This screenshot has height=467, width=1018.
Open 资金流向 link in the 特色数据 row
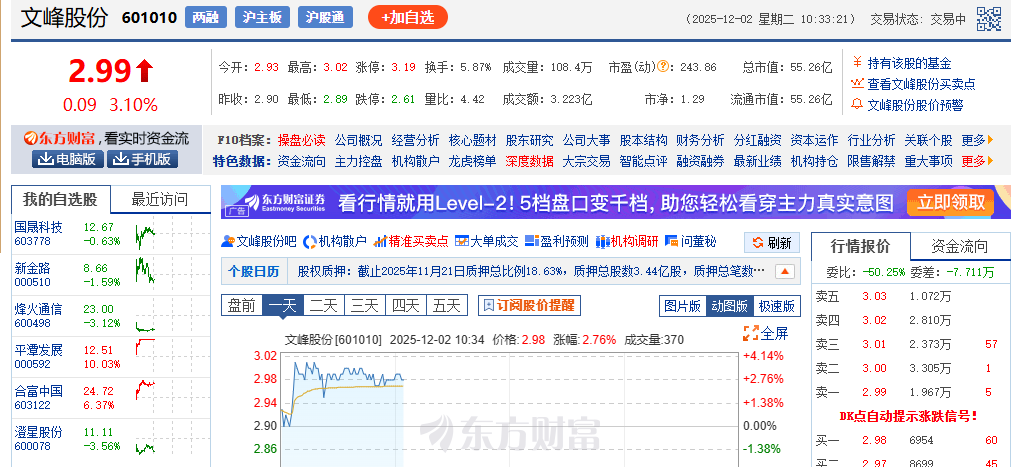click(302, 161)
